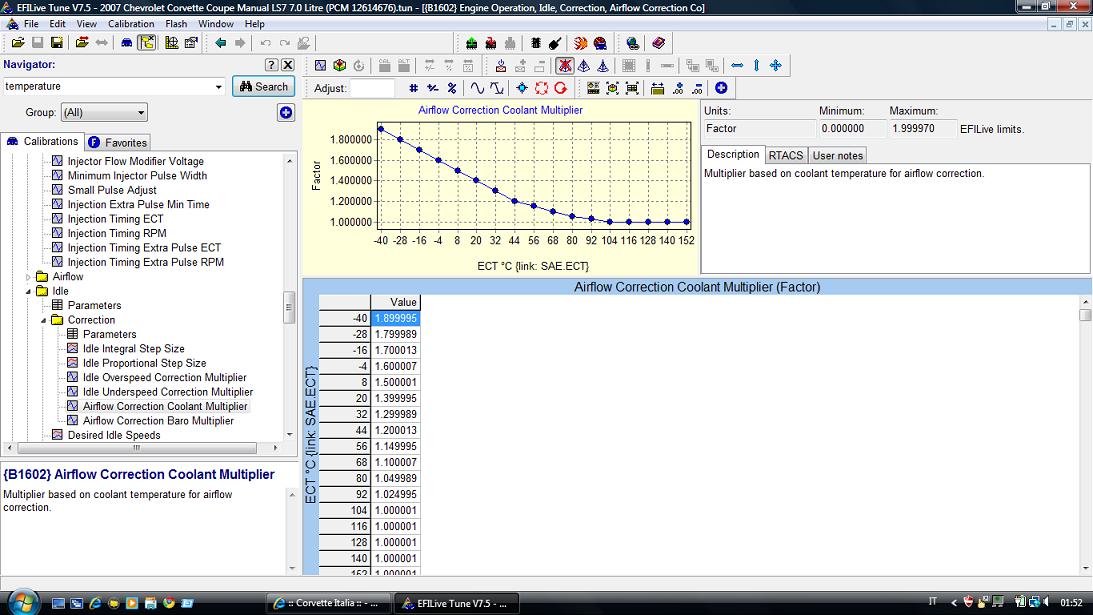Click the blue back arrow icon
Viewport: 1093px width, 615px height.
pyautogui.click(x=221, y=43)
